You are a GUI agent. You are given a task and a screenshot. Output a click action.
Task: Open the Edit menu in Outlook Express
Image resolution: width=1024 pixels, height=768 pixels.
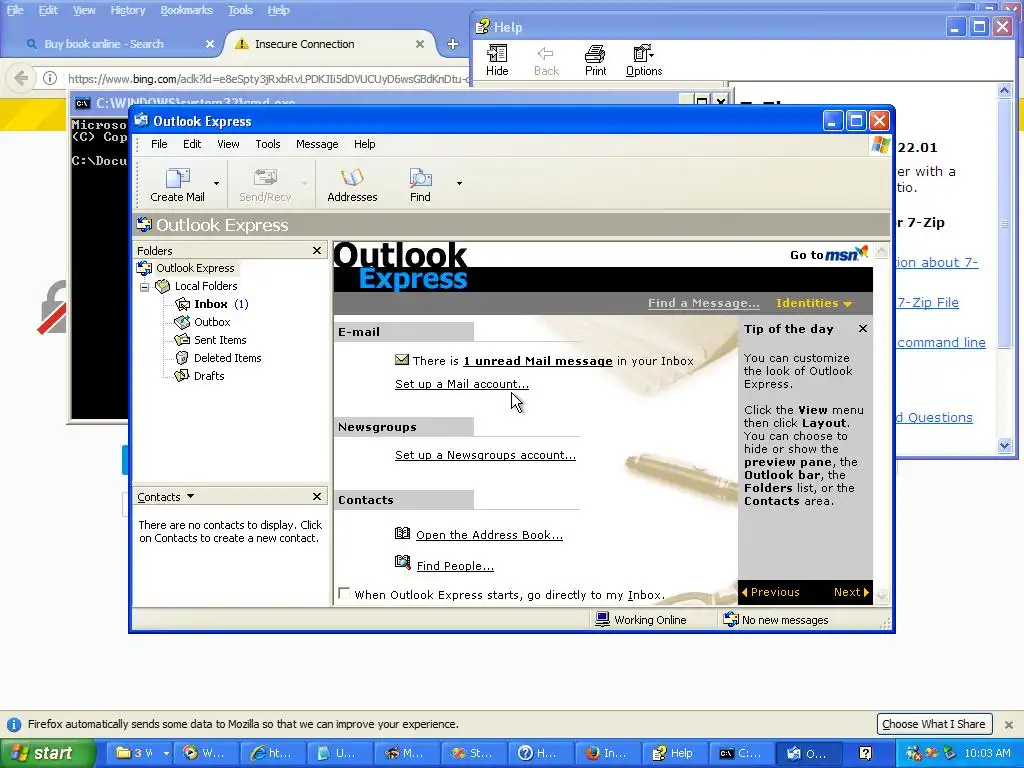[192, 144]
